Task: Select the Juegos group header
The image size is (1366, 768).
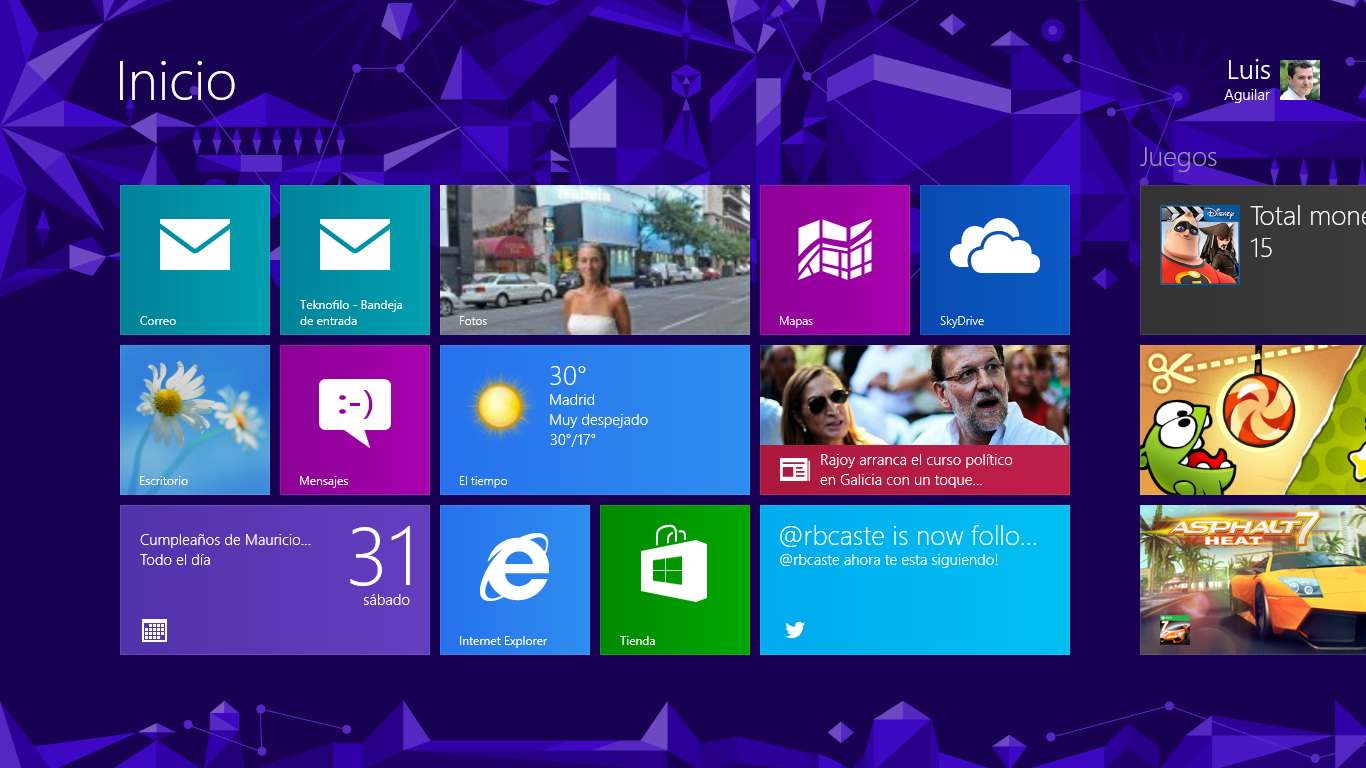Action: (x=1178, y=157)
